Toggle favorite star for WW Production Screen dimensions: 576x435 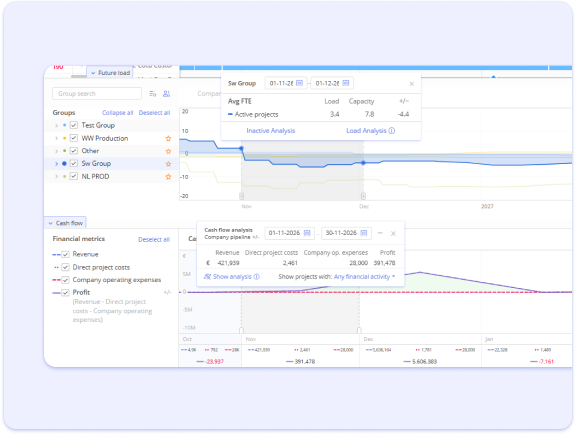168,139
